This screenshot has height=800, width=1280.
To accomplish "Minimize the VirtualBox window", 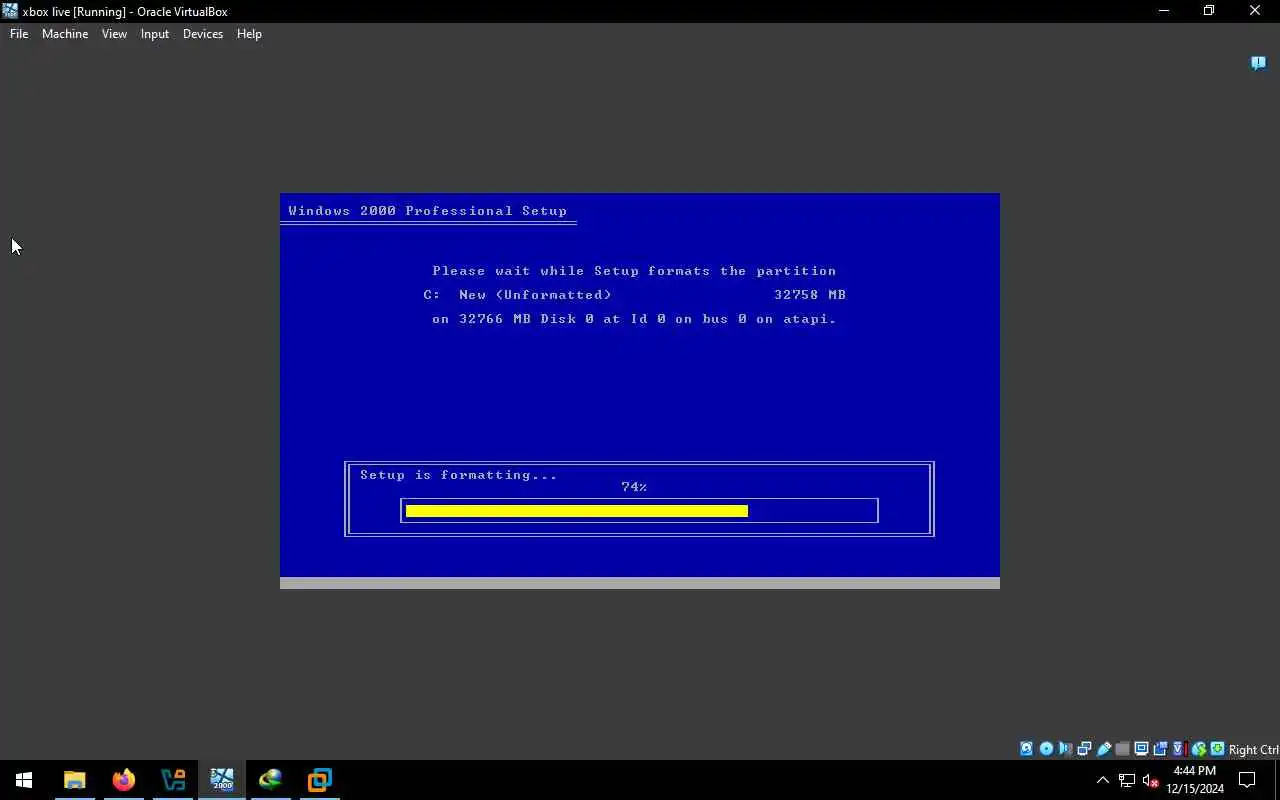I will (x=1163, y=11).
